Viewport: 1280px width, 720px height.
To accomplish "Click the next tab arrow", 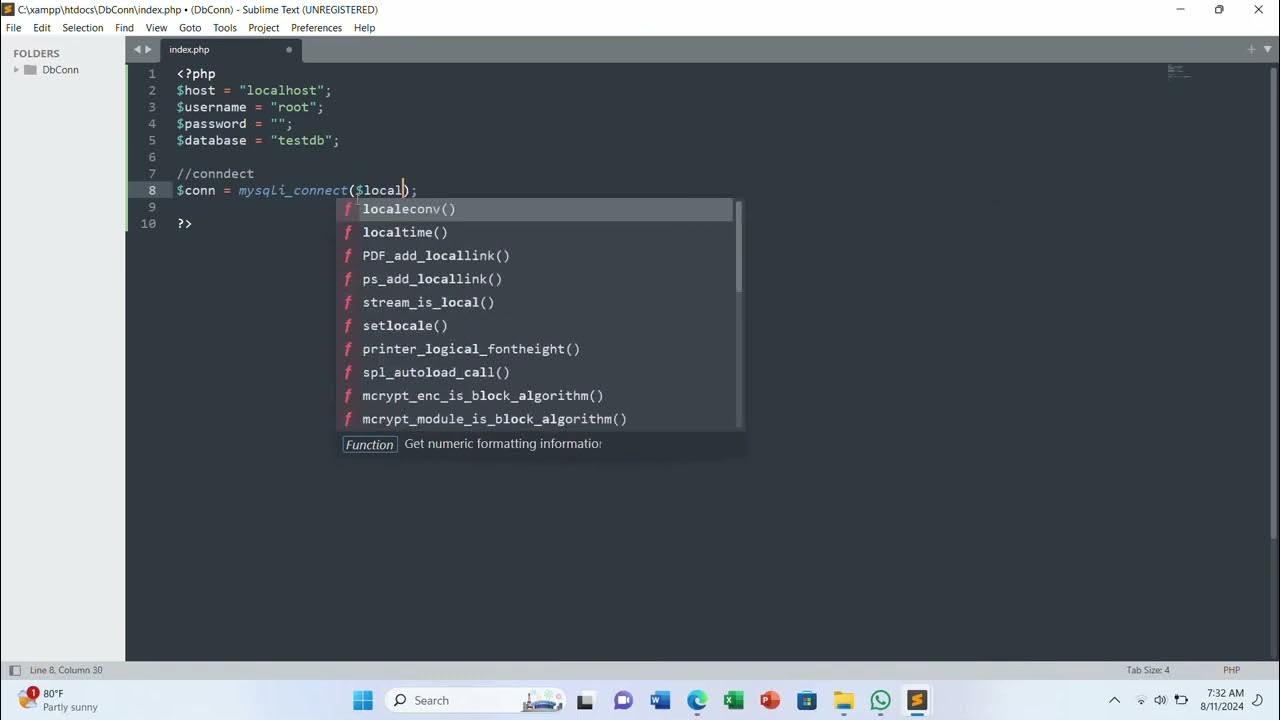I will (x=149, y=49).
